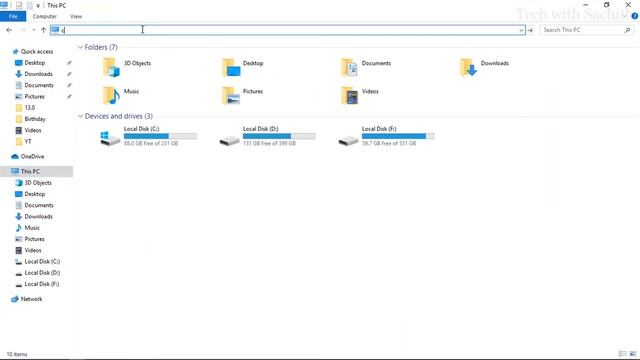The image size is (640, 360).
Task: Click the pin icon beside Downloads
Action: pos(69,74)
